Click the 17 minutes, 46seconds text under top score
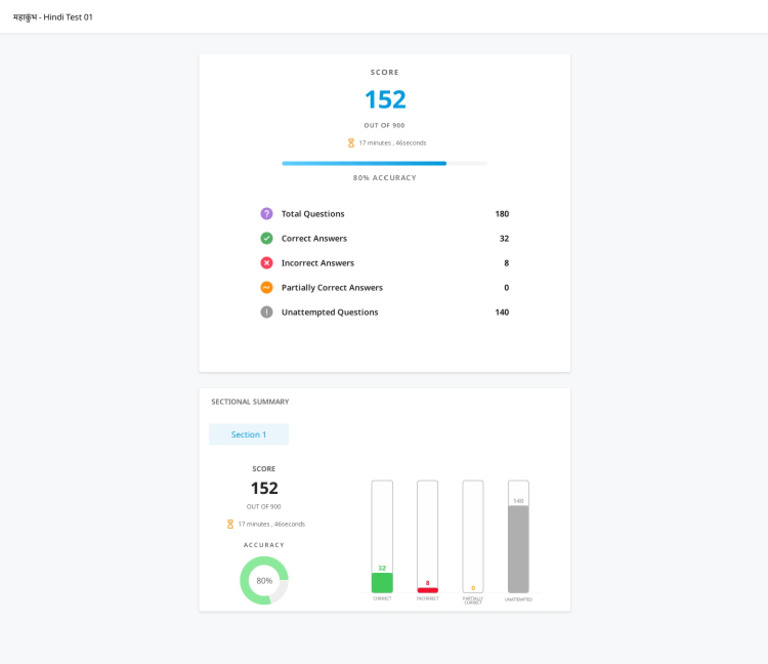Screen dimensions: 768x664 (392, 143)
